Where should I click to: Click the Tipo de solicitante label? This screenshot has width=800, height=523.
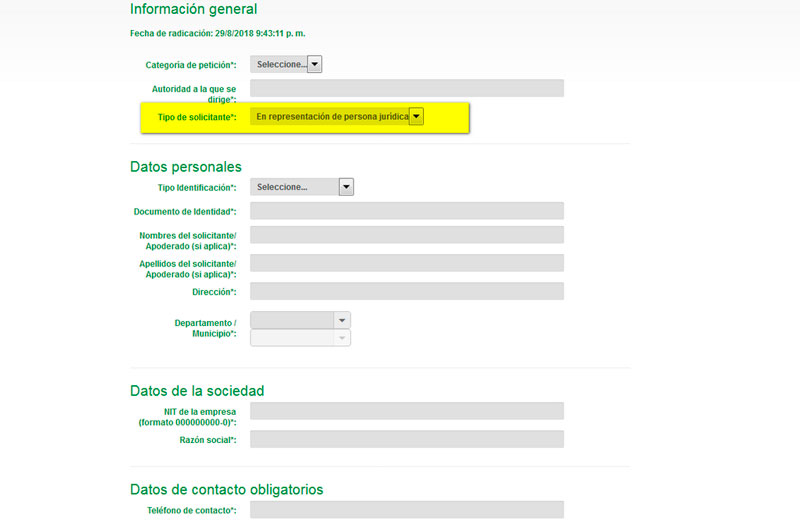pyautogui.click(x=197, y=117)
